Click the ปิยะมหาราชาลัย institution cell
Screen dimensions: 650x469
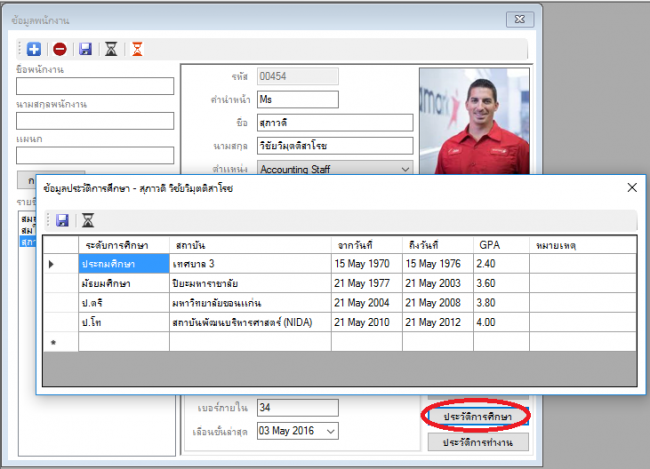tap(250, 283)
